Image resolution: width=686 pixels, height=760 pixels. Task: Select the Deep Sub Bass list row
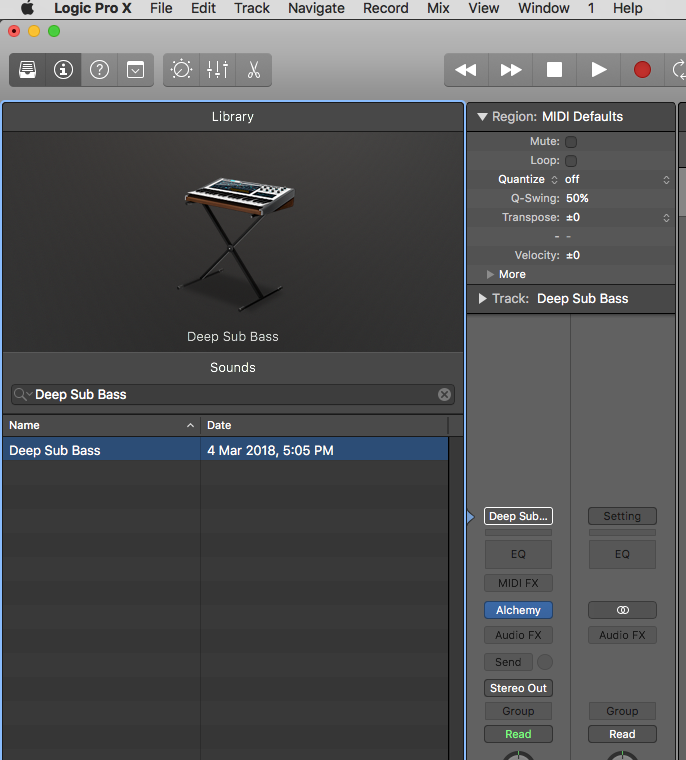click(x=225, y=450)
